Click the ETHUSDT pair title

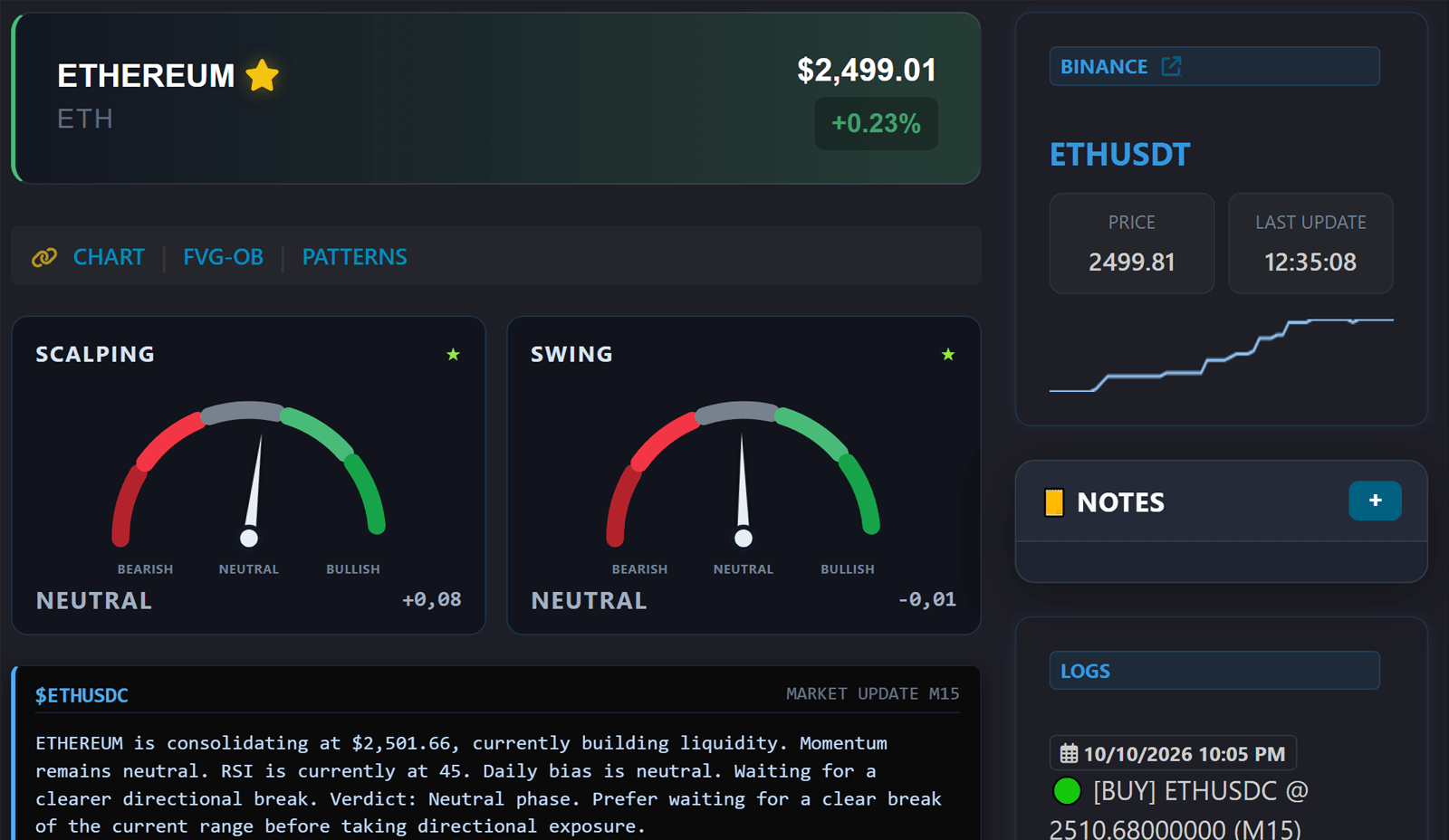coord(1119,155)
